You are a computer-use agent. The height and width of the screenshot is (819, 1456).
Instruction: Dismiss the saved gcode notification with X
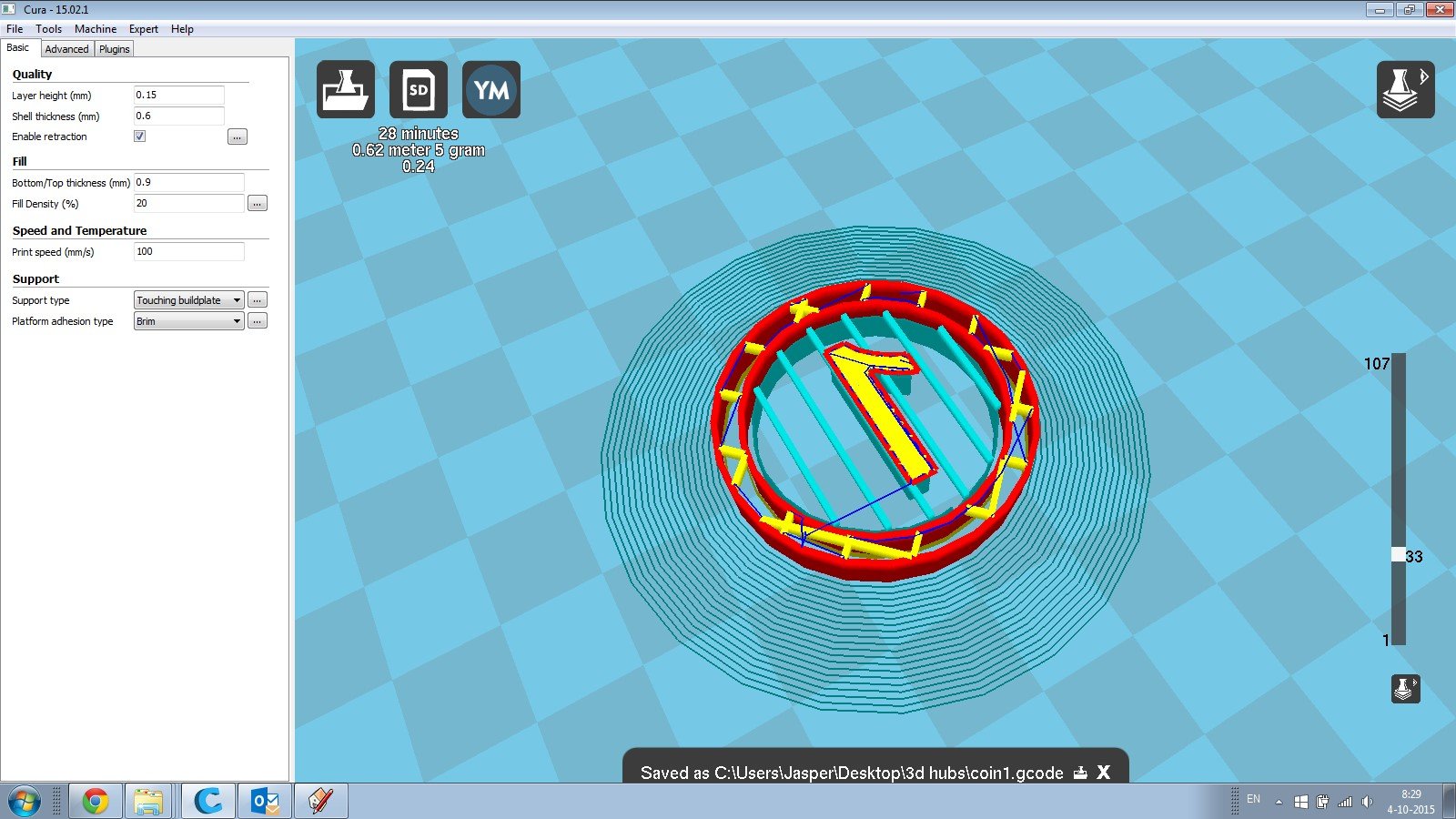(x=1104, y=773)
